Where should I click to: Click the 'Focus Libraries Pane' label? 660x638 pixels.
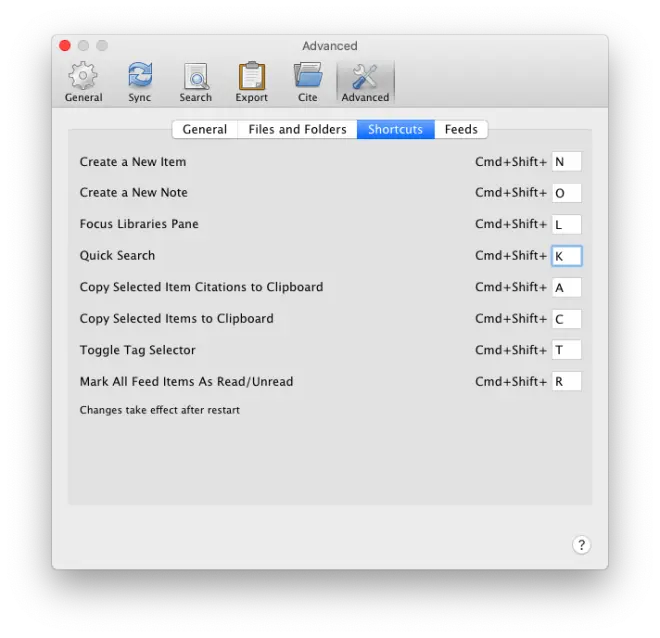tap(139, 224)
